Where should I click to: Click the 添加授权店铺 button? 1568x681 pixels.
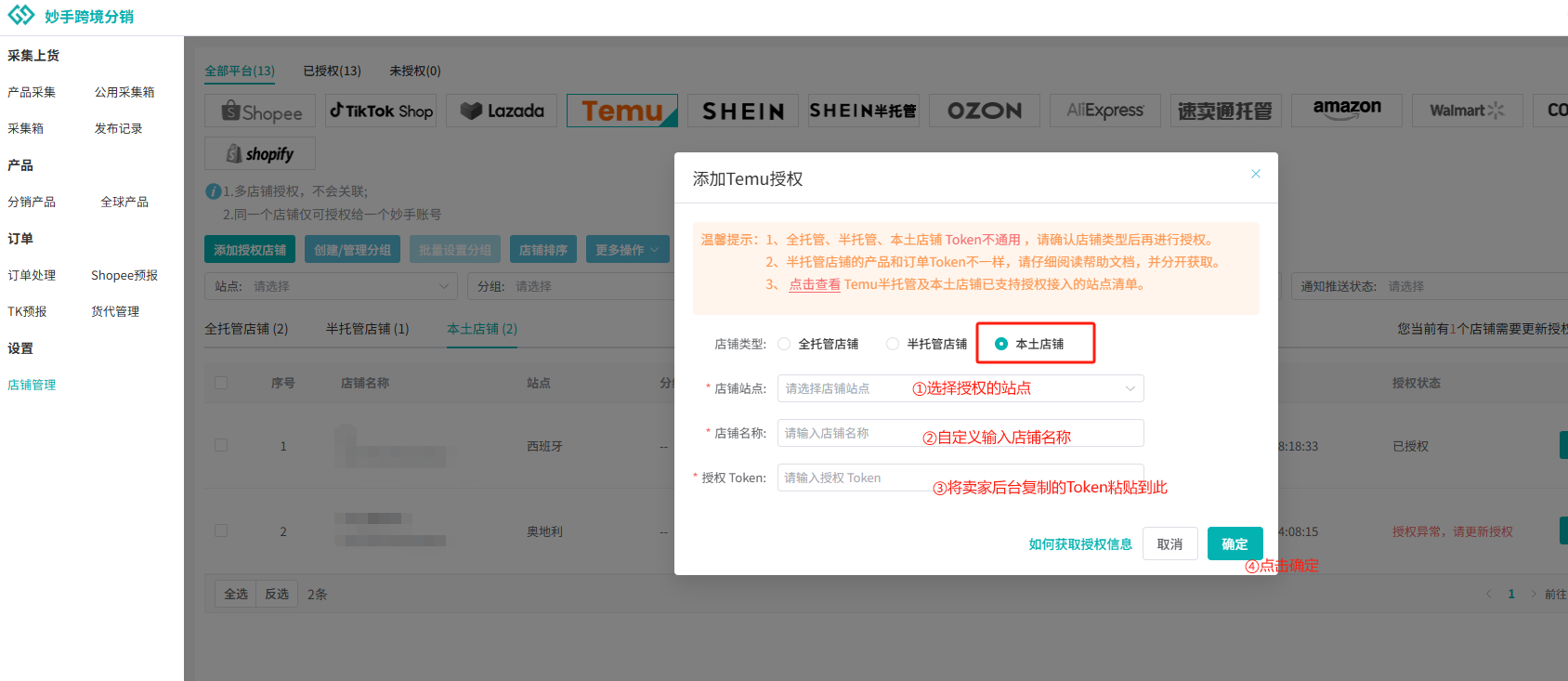pos(250,250)
